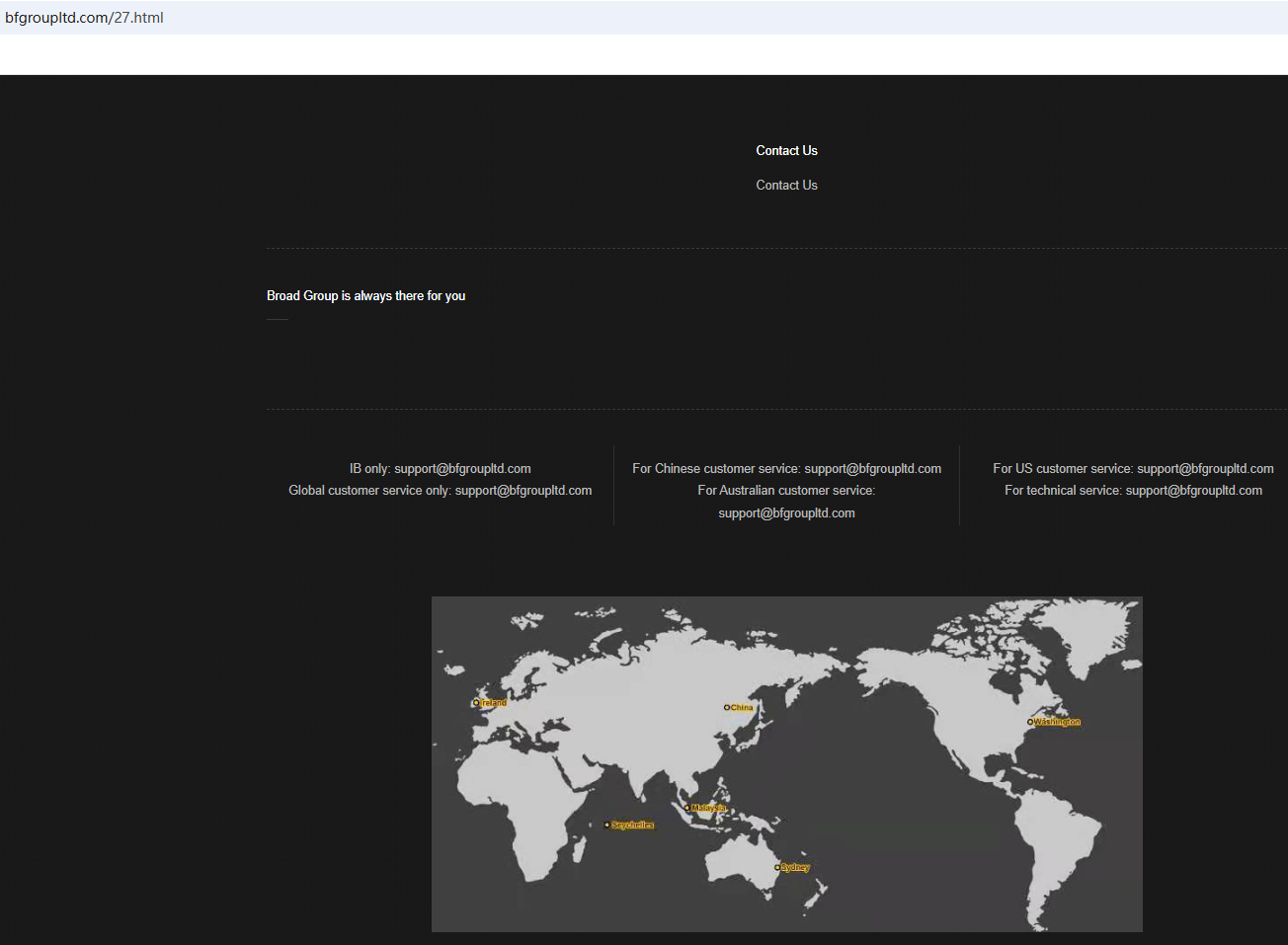
Task: Open the Australian customer service email
Action: (786, 512)
